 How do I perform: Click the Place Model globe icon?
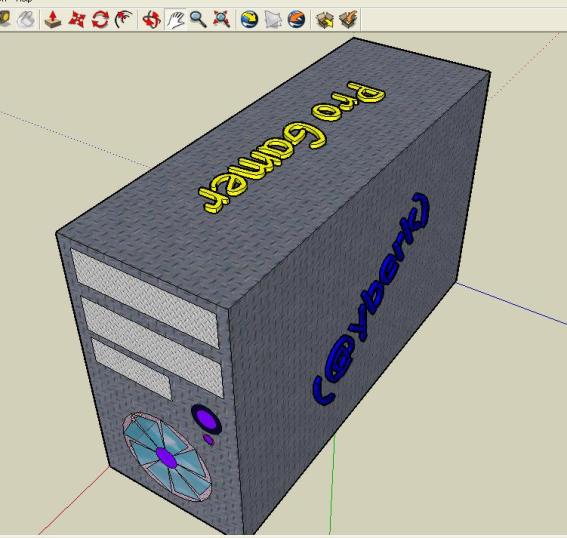[296, 19]
